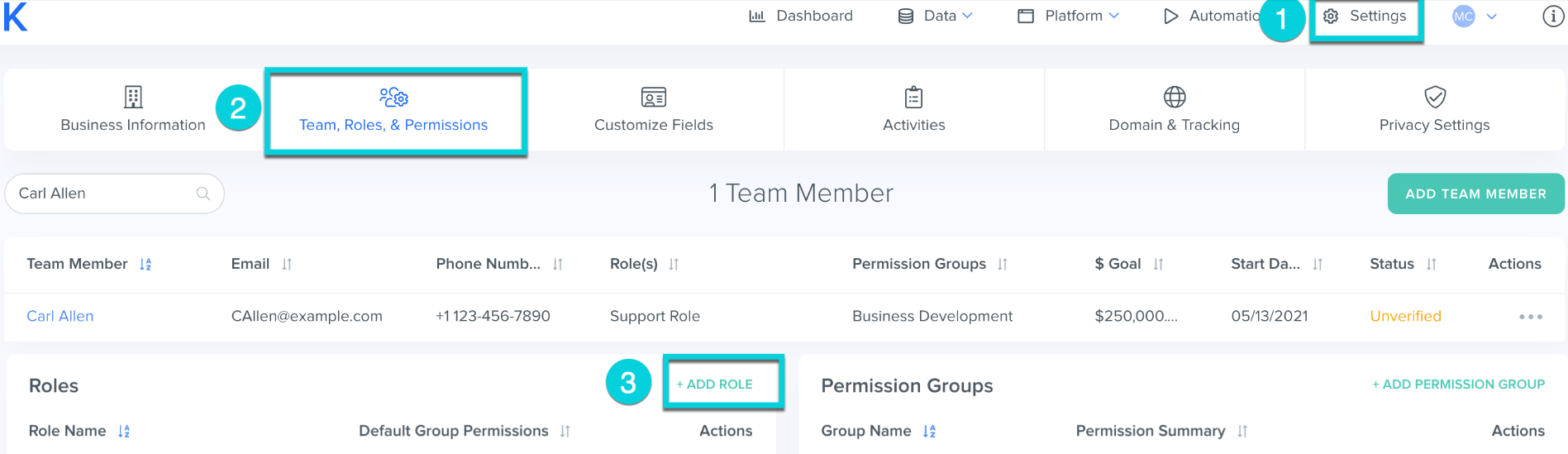Sort the Email column
Image resolution: width=1568 pixels, height=454 pixels.
tap(287, 265)
